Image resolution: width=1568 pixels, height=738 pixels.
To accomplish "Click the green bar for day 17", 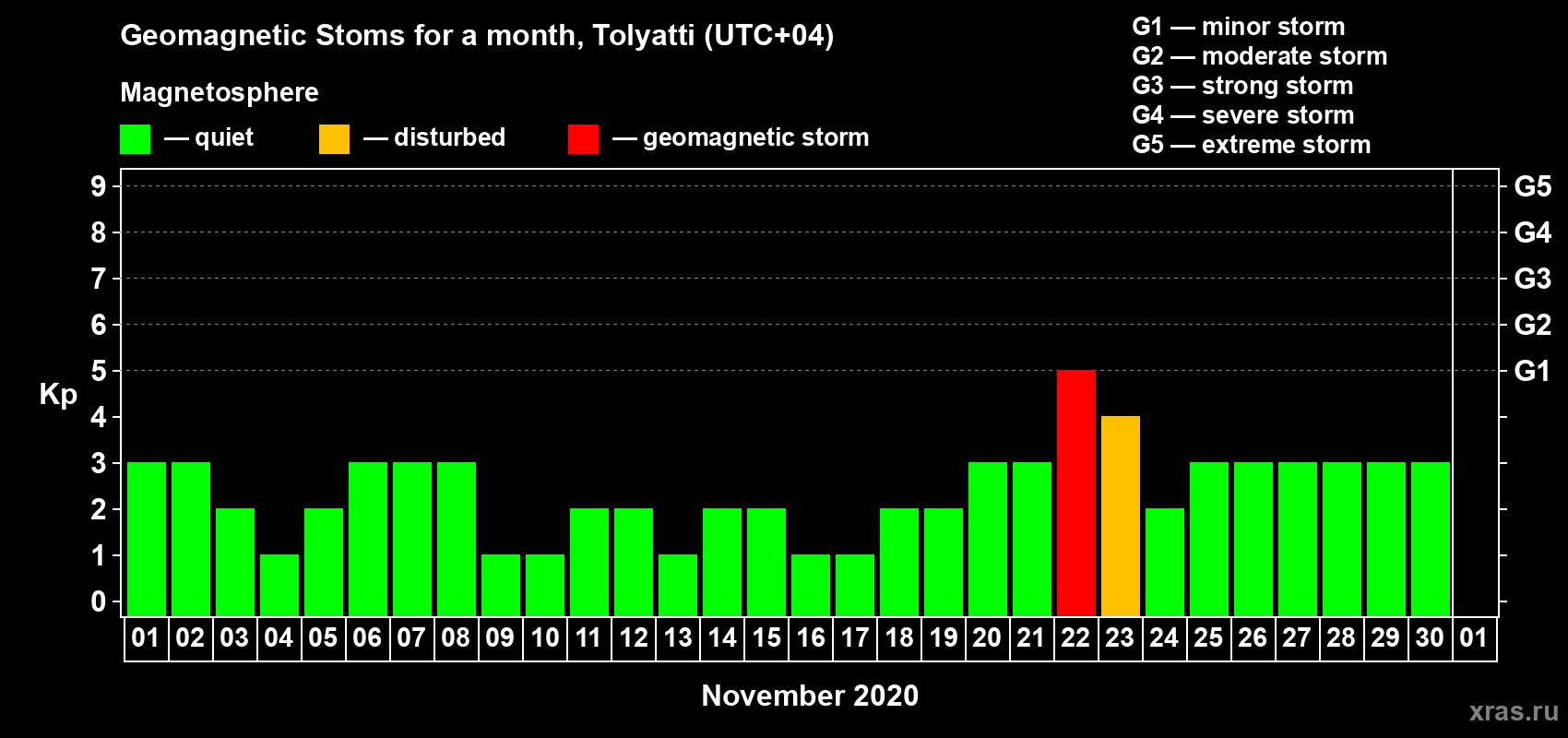I will (855, 585).
